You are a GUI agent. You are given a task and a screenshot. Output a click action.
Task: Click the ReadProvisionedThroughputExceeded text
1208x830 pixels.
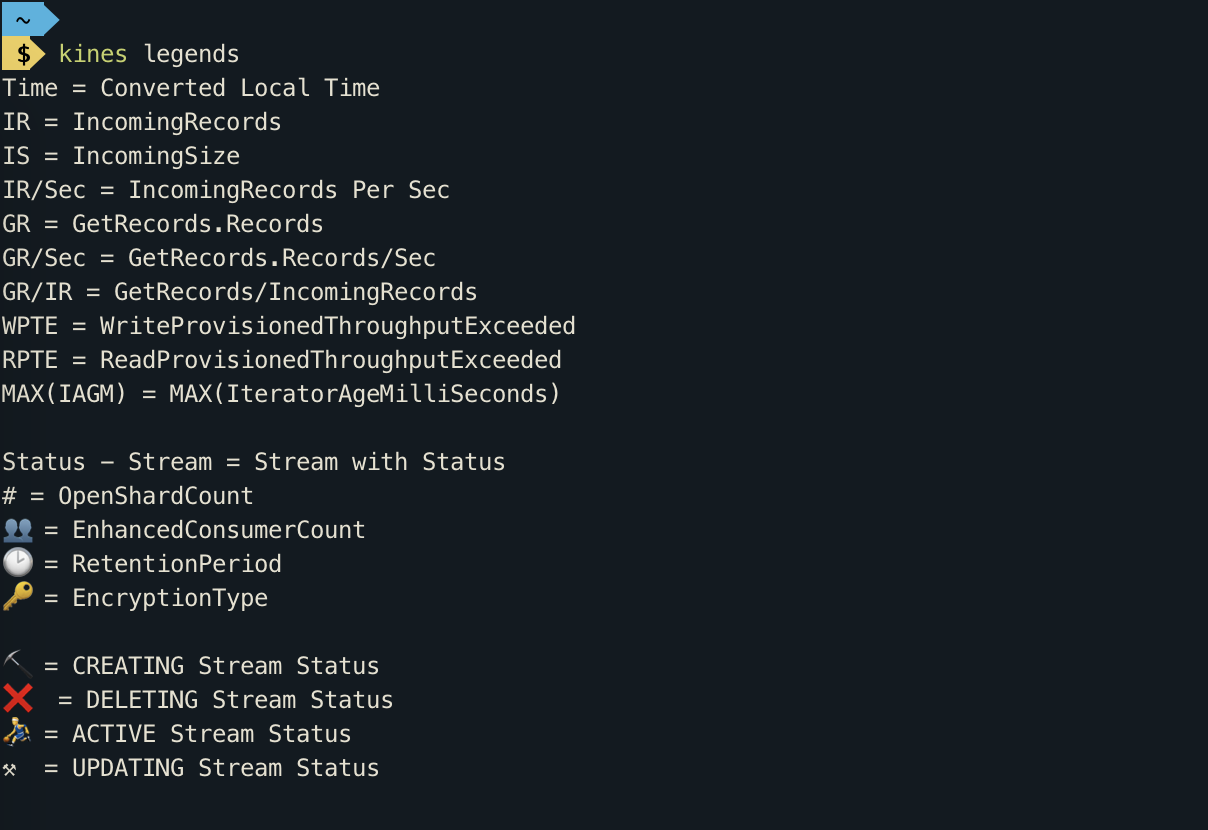point(331,360)
